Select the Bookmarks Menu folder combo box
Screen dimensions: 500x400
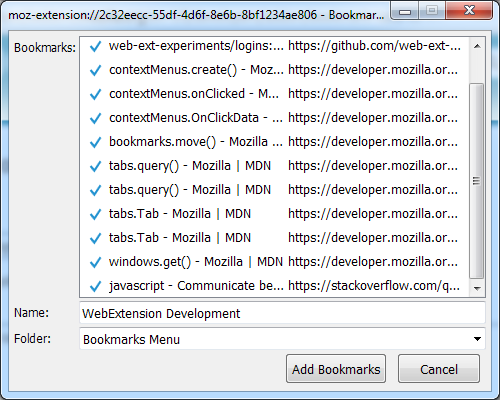[x=282, y=339]
